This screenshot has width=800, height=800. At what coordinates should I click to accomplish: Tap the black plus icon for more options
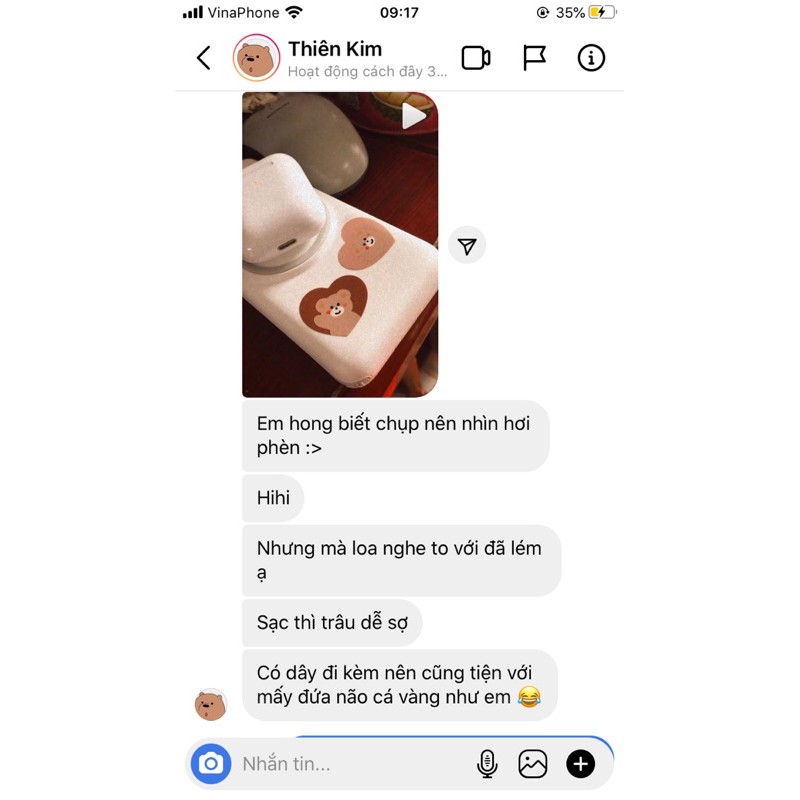[581, 764]
